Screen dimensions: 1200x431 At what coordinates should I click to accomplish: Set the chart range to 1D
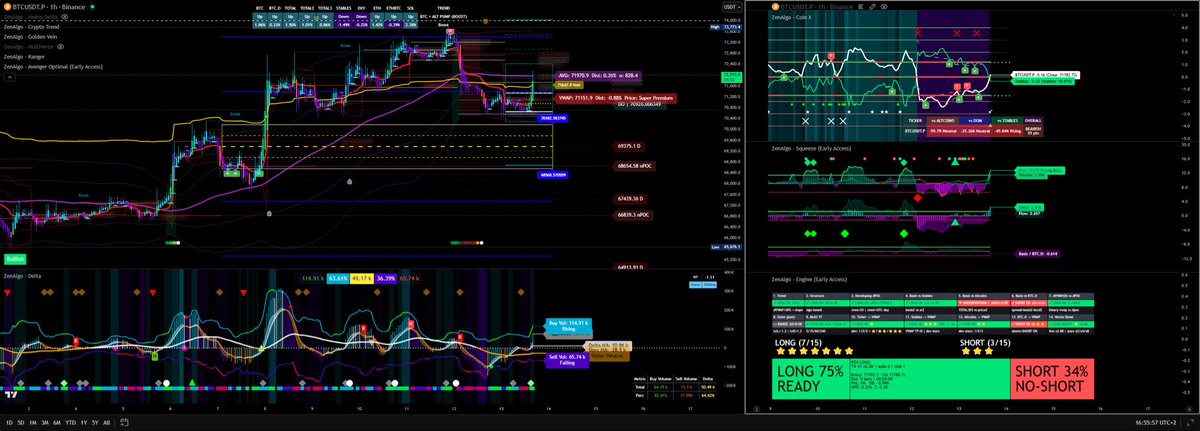[9, 423]
